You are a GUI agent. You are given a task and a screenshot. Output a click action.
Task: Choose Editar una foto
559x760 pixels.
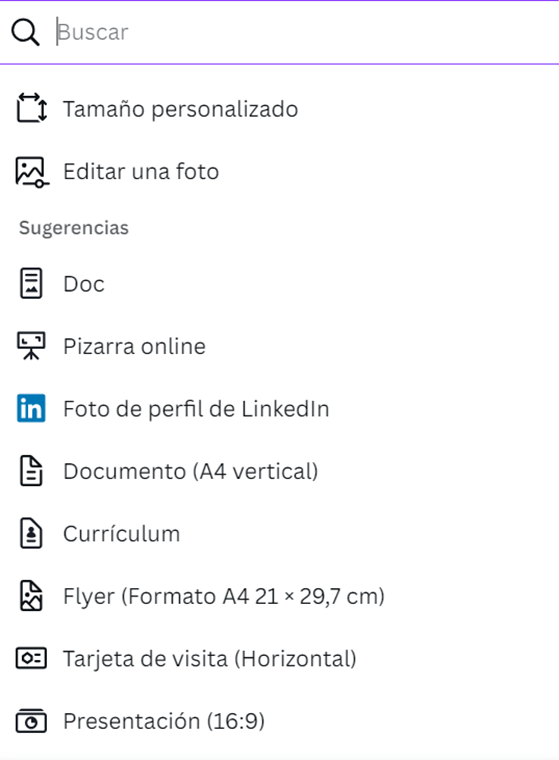(x=279, y=172)
